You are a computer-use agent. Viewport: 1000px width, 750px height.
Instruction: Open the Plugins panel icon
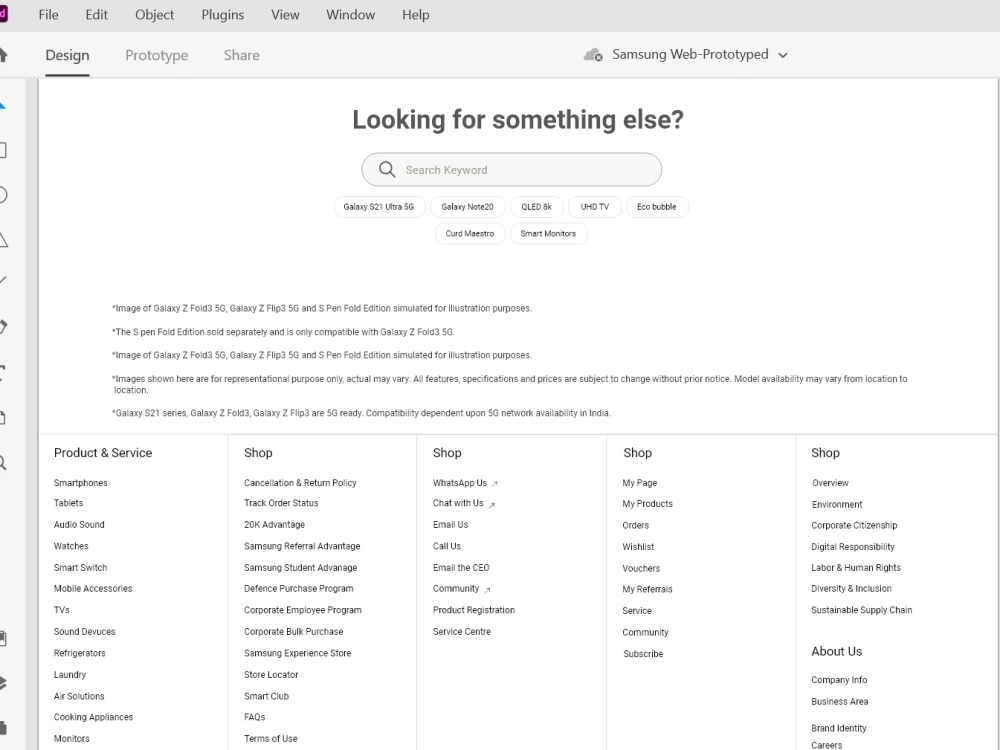click(3, 727)
